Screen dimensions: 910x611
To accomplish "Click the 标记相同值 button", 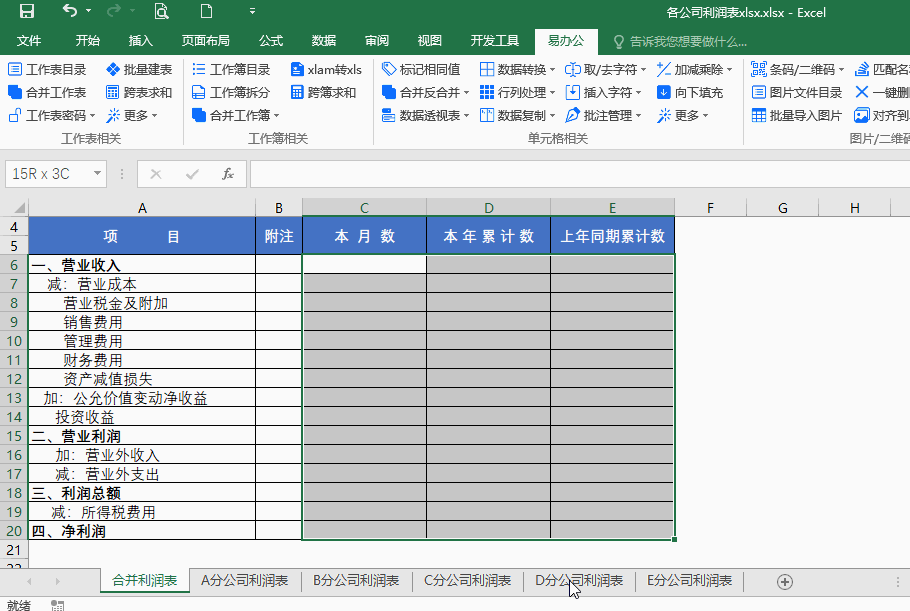I will [x=421, y=70].
